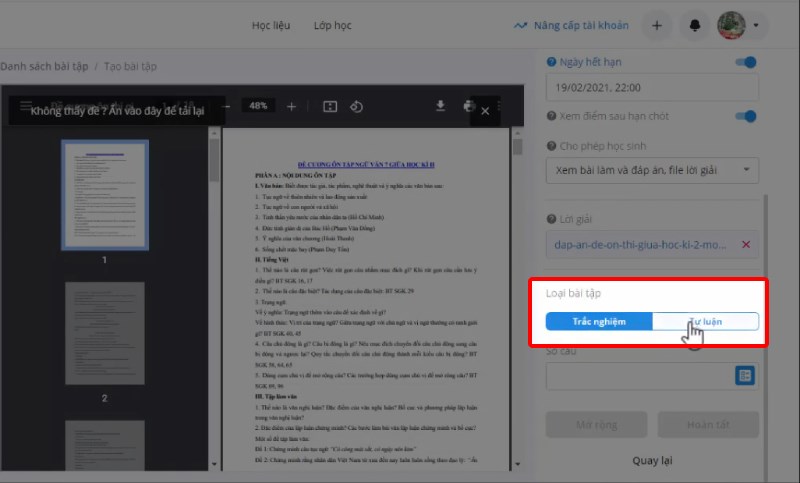This screenshot has height=483, width=800.
Task: Print the PDF document
Action: pyautogui.click(x=468, y=106)
